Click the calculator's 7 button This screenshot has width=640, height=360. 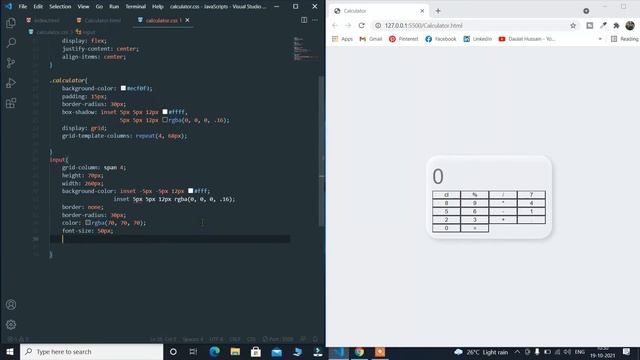(531, 195)
